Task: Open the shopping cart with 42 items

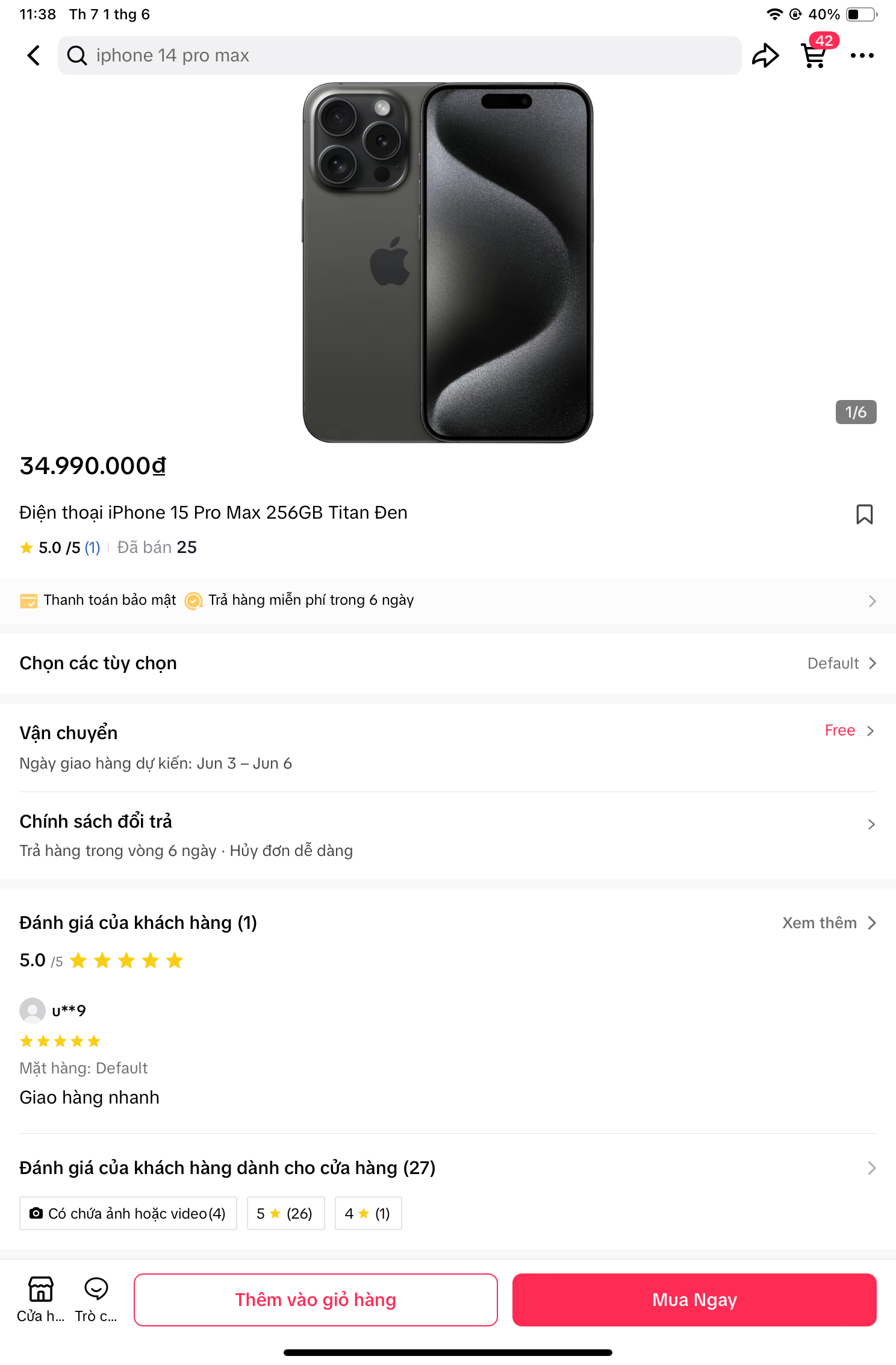Action: [x=814, y=56]
